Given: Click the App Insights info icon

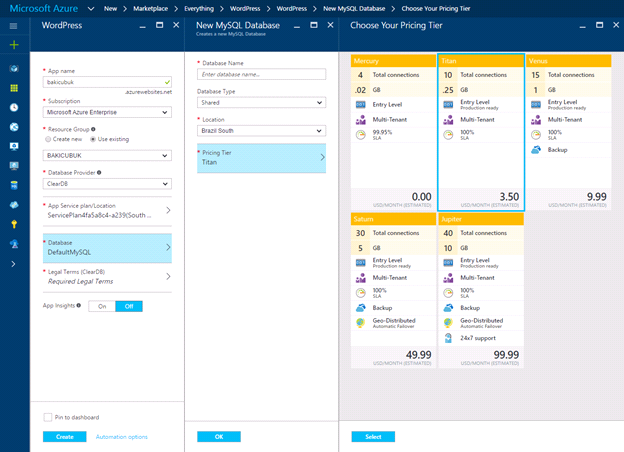Looking at the screenshot, I should [79, 306].
